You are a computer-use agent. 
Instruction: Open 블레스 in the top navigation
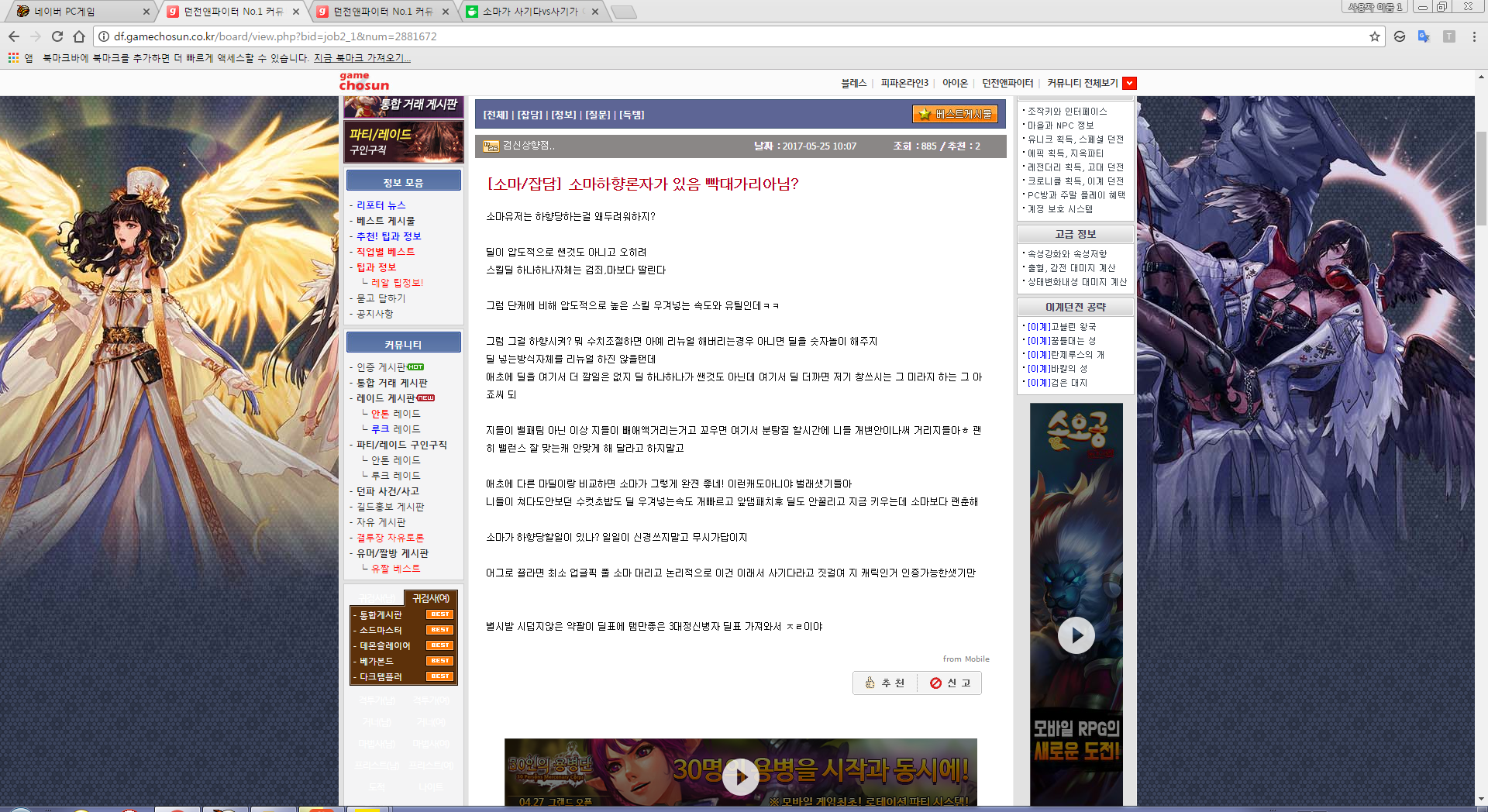coord(853,83)
